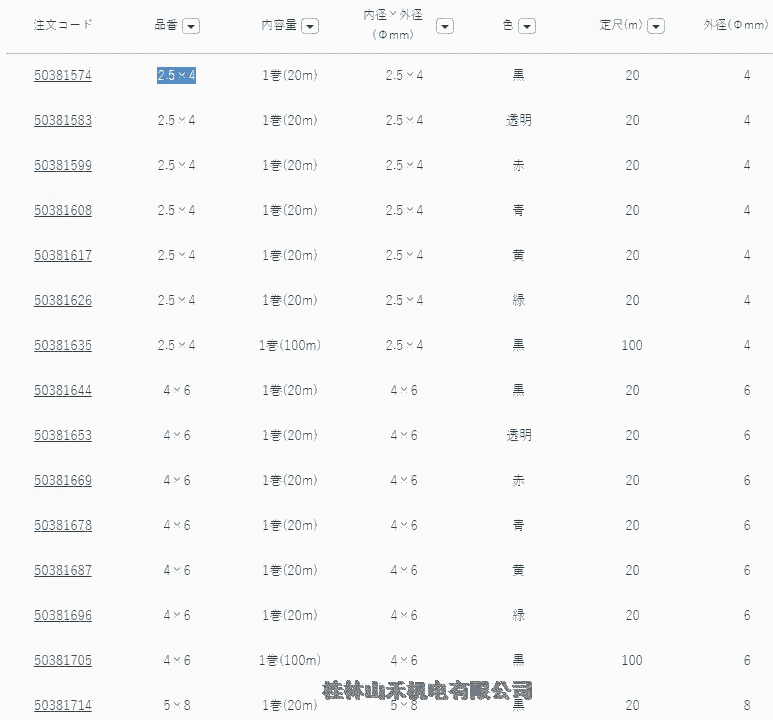Click the highlighted 2.5×4 品番 cell

176,75
